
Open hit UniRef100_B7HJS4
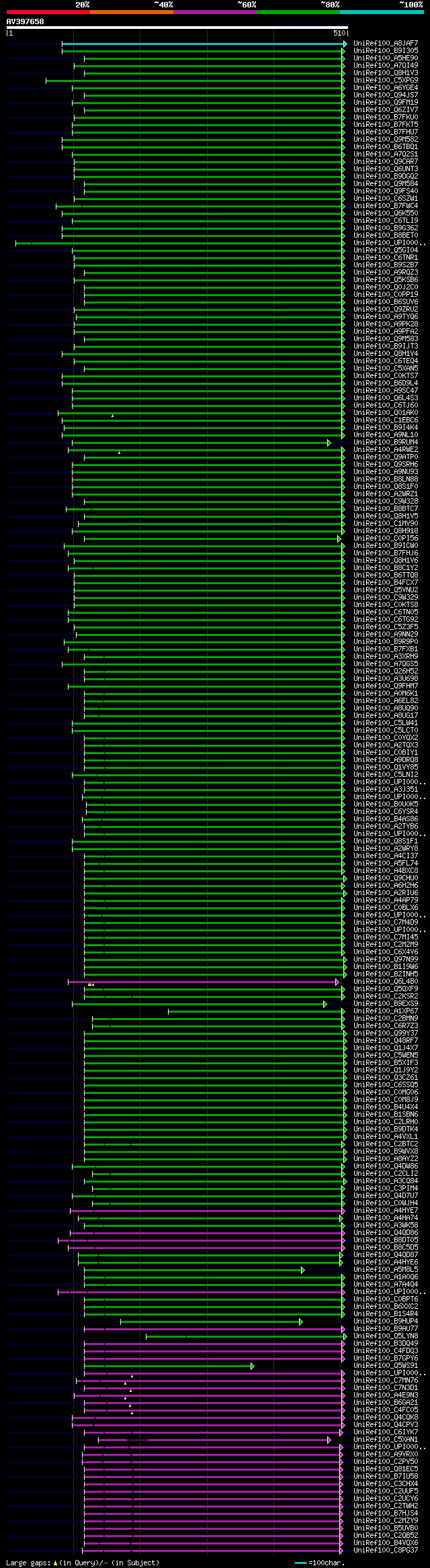(386, 1514)
